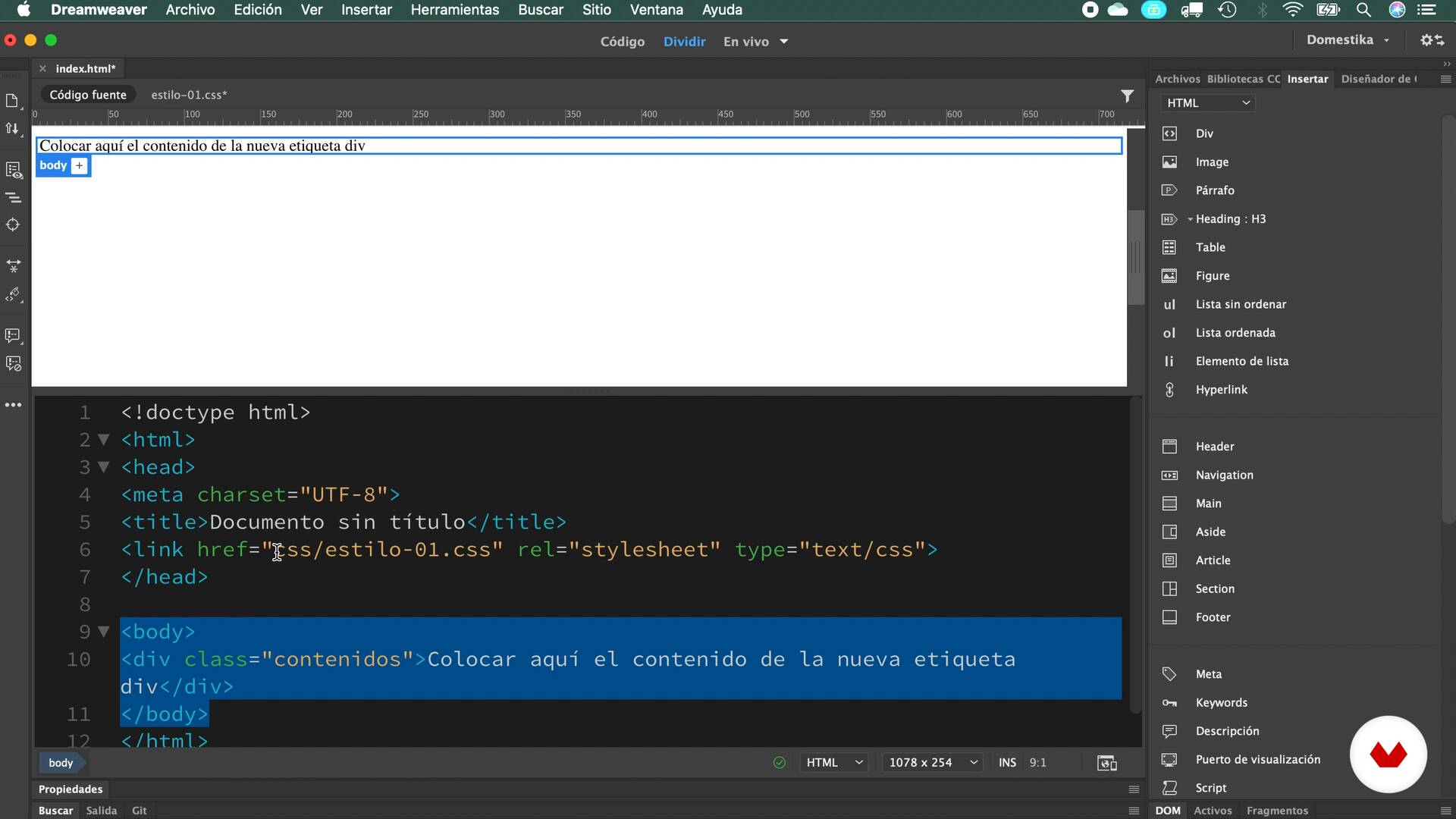Collapse the head tag on line 3
1456x819 pixels.
(x=104, y=467)
